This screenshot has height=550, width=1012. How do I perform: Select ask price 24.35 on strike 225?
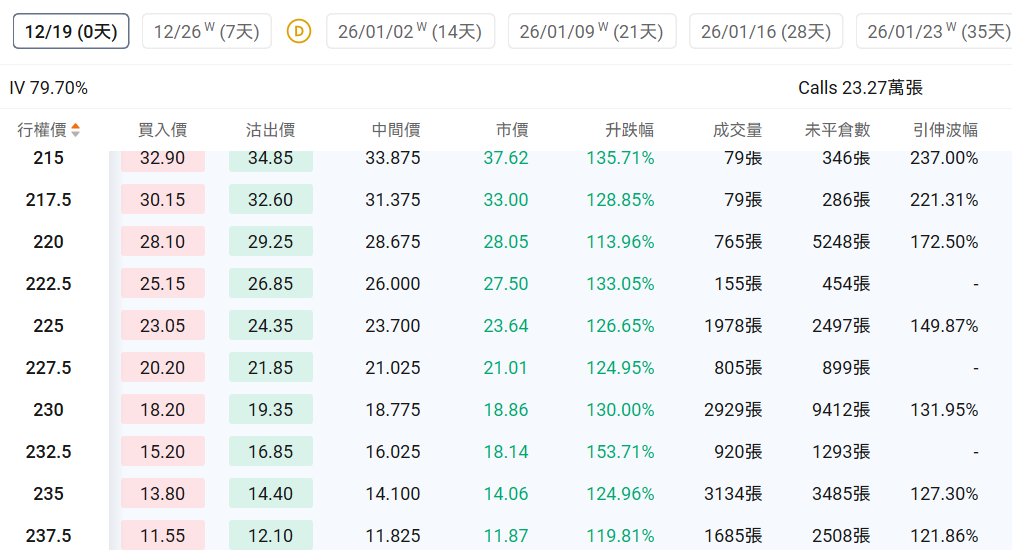pyautogui.click(x=270, y=326)
